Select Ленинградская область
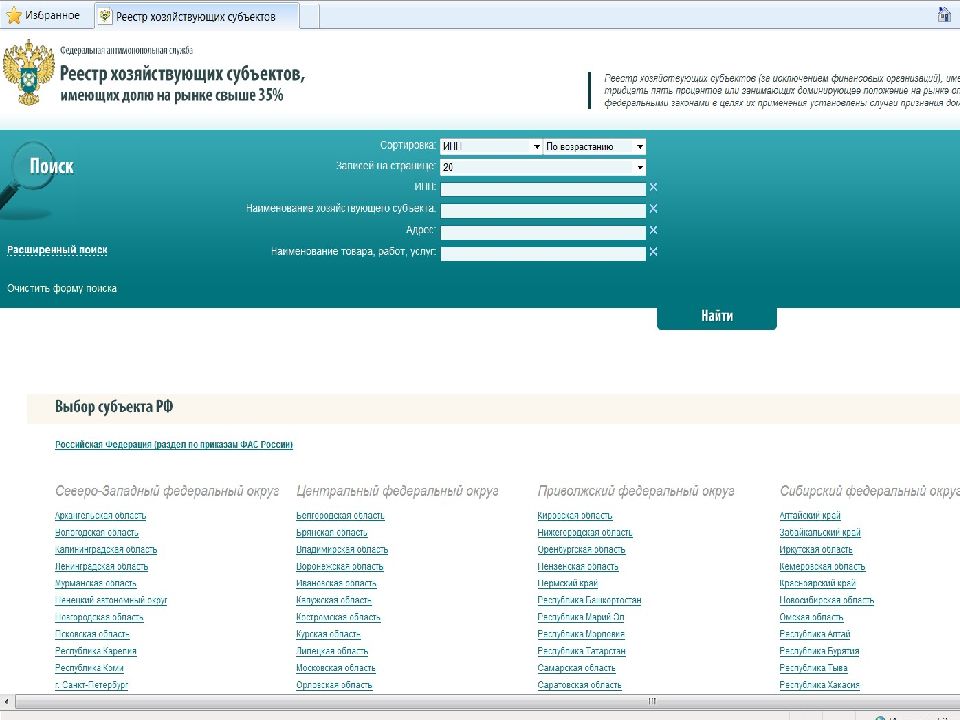This screenshot has width=960, height=720. click(x=102, y=566)
